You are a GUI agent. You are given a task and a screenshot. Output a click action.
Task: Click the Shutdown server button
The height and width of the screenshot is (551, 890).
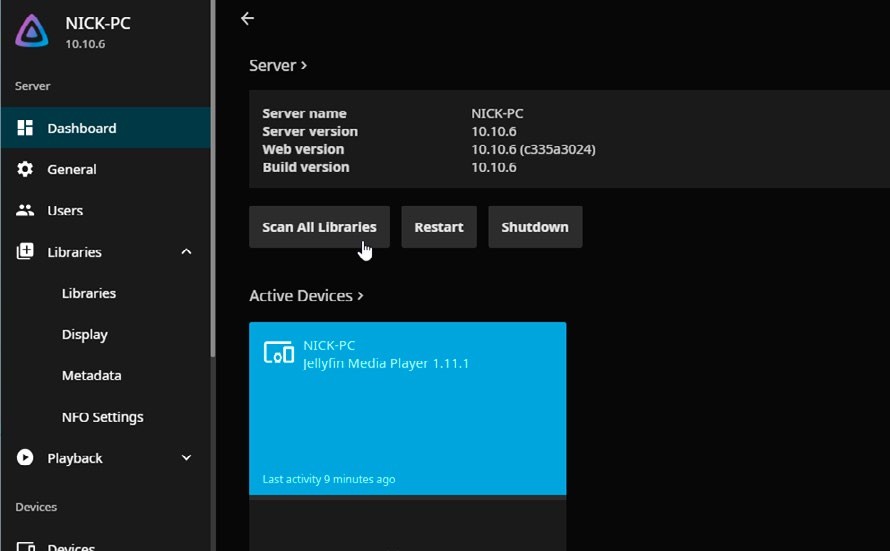(535, 227)
